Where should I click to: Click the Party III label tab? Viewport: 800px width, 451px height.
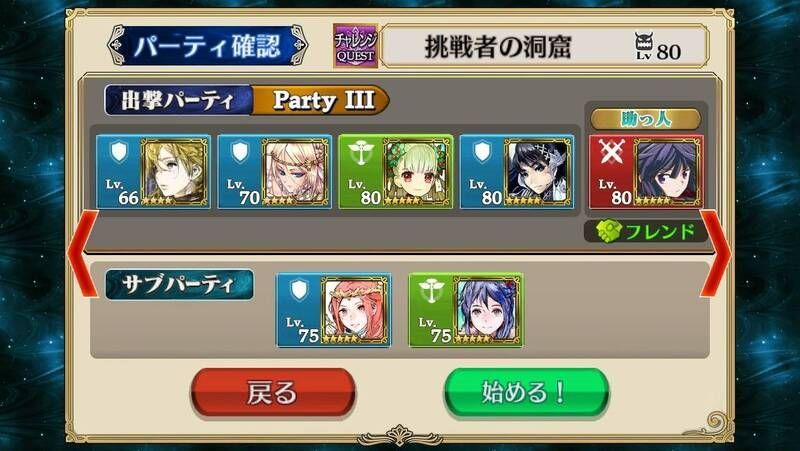[321, 100]
